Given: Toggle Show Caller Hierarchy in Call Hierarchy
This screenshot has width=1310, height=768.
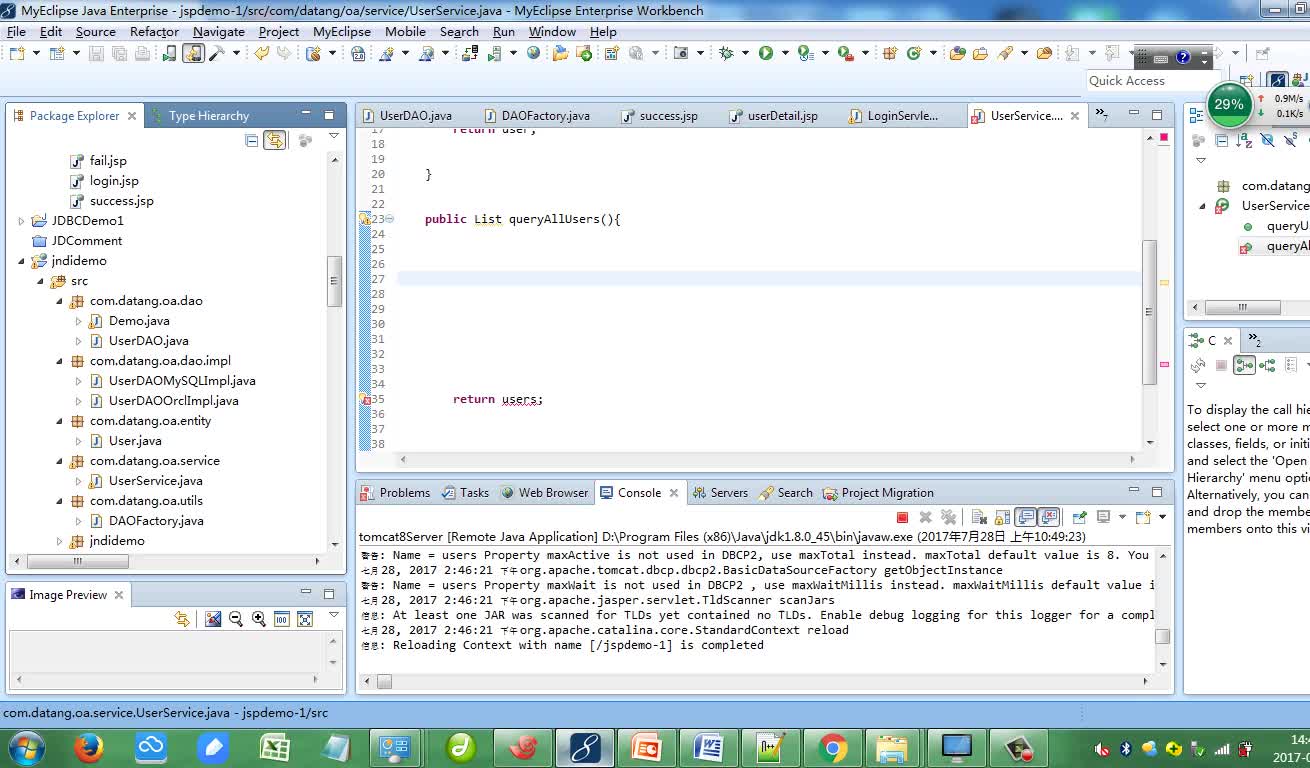Looking at the screenshot, I should [1244, 366].
